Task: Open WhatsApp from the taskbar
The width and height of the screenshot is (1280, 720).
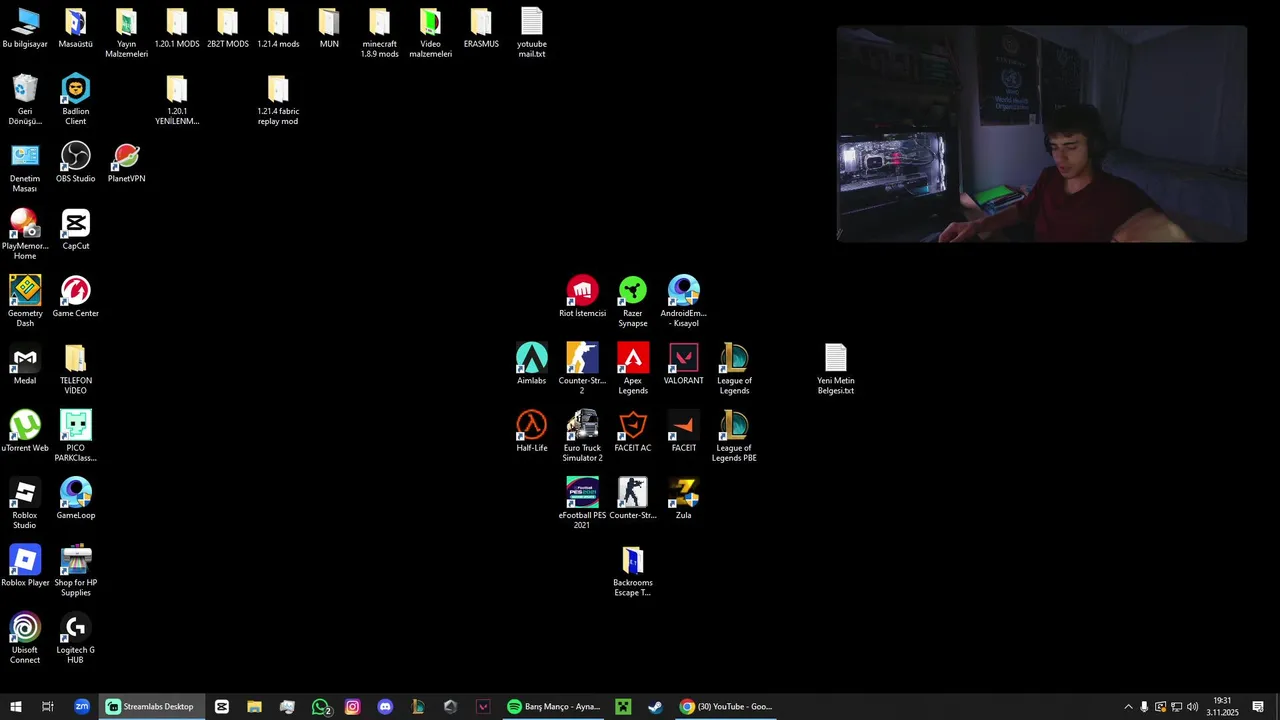Action: point(321,707)
